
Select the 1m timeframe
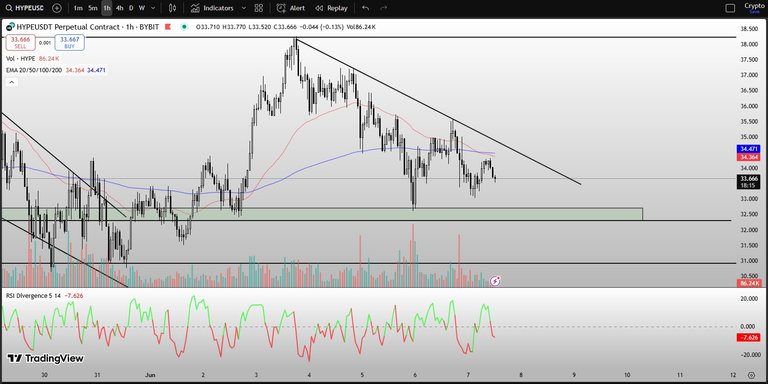coord(78,8)
